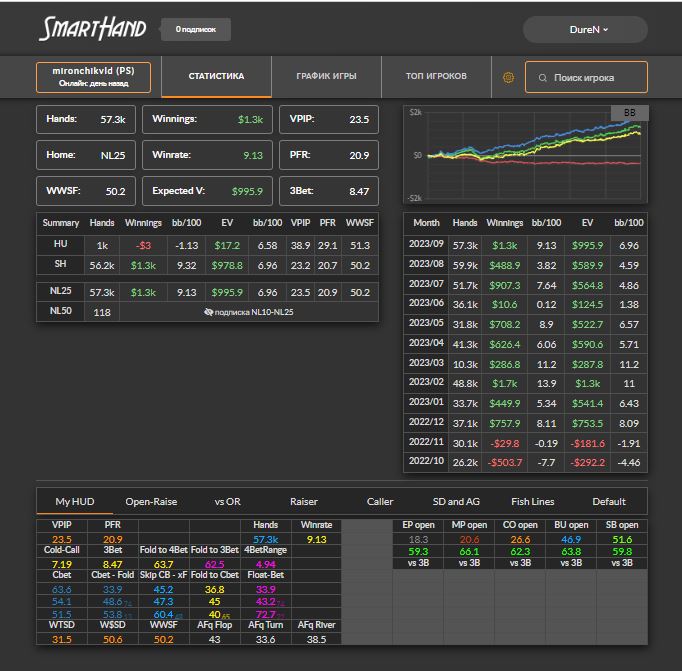
Task: Open the Raiser HUD tab
Action: 304,501
